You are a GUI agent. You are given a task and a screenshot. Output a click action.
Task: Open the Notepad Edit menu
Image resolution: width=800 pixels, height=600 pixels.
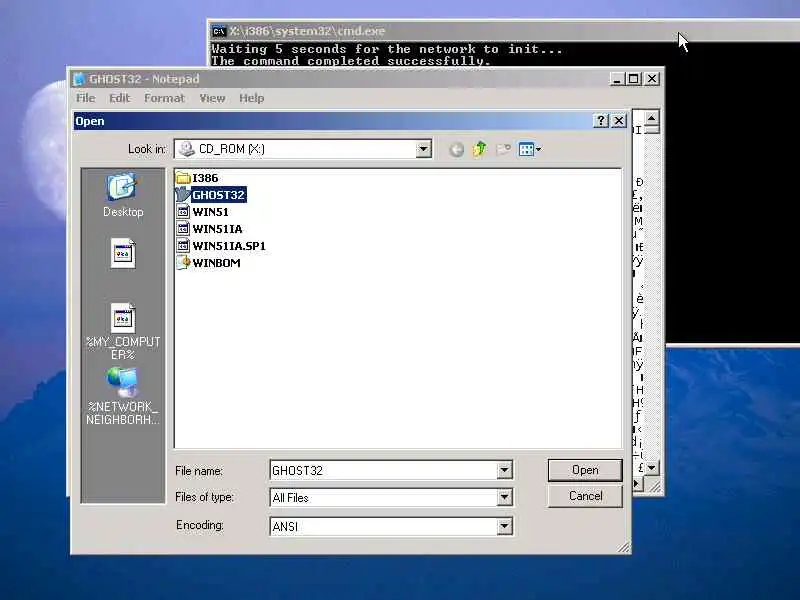coord(120,98)
